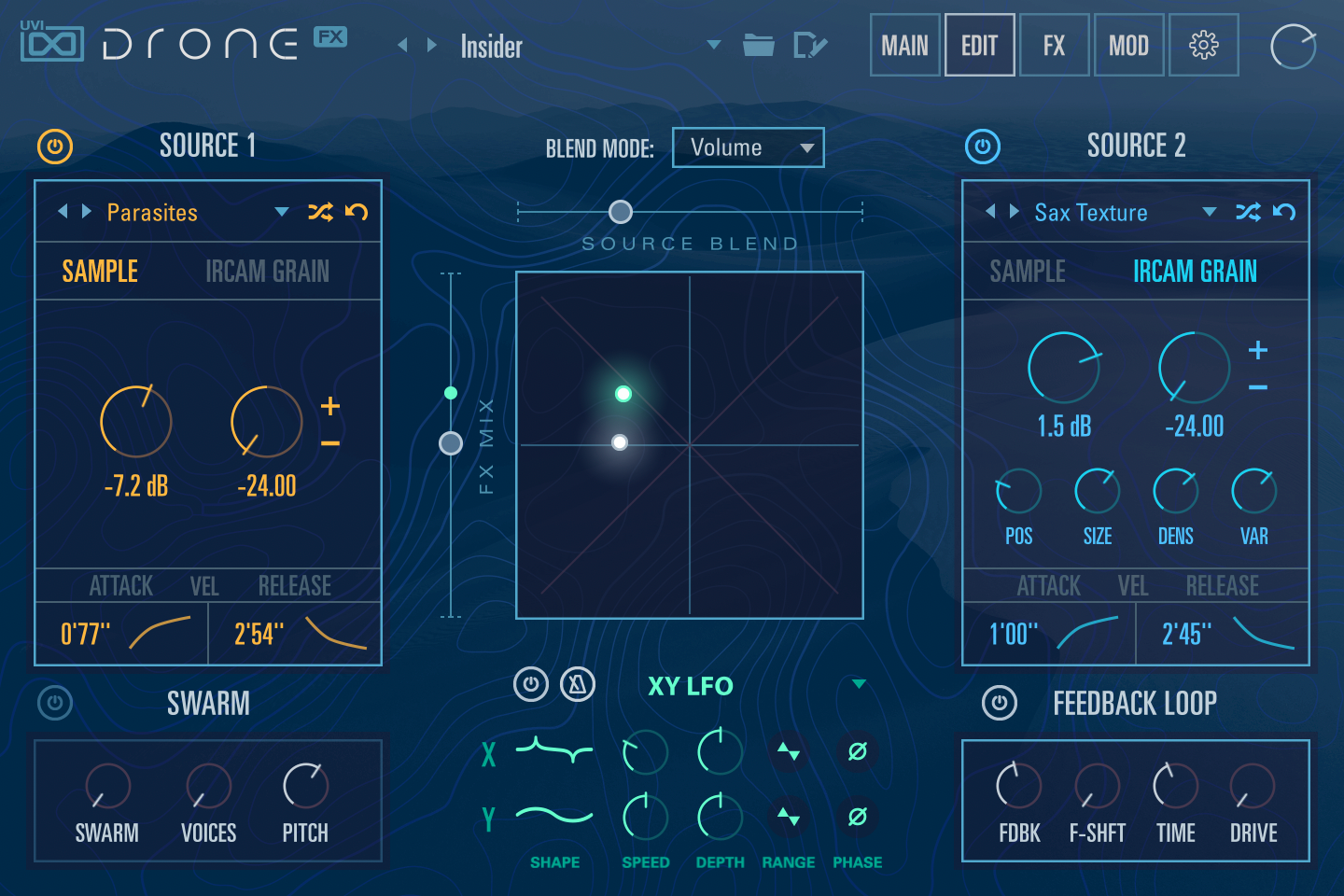Open the settings gear panel
This screenshot has width=1344, height=896.
point(1204,44)
